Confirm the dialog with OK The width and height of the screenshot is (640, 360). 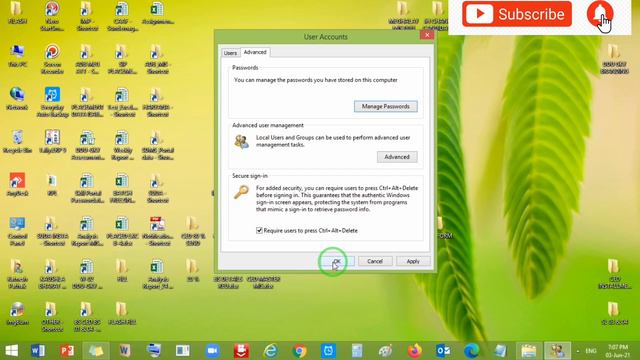[x=337, y=261]
